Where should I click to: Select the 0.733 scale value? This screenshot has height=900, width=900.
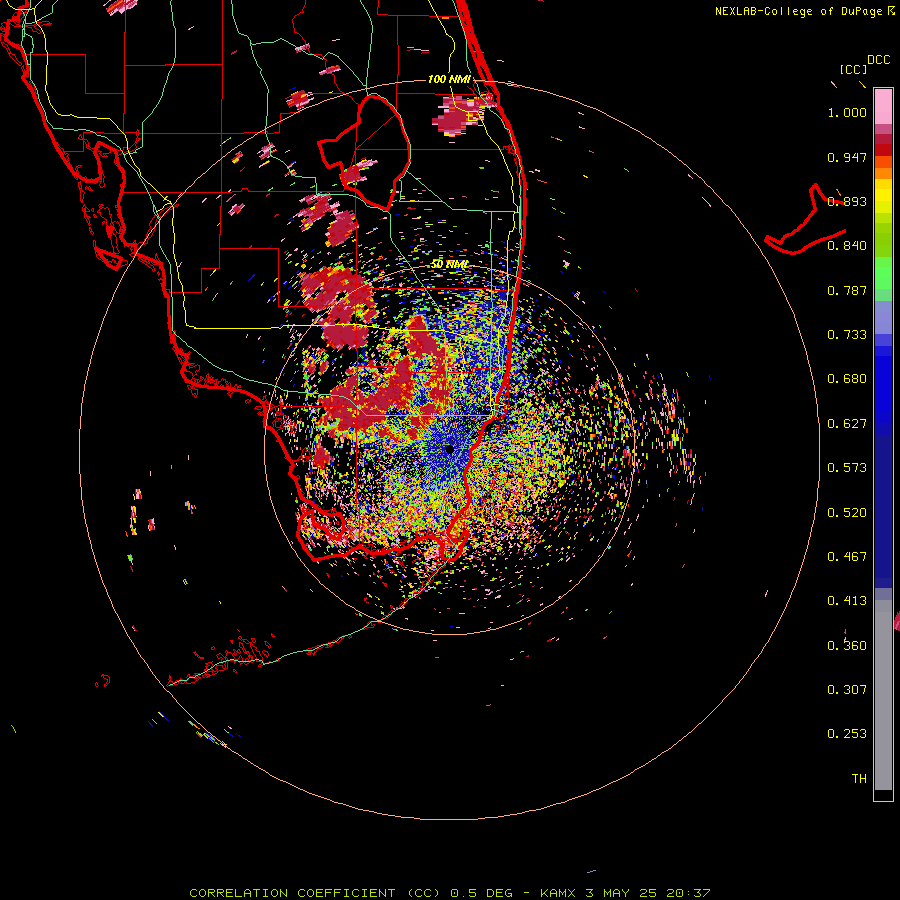[847, 335]
